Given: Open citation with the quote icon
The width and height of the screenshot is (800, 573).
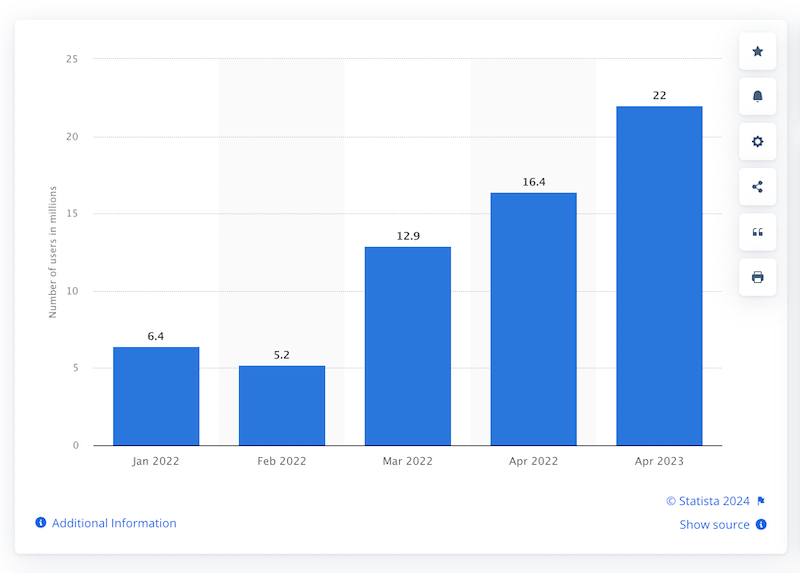Looking at the screenshot, I should pos(757,232).
